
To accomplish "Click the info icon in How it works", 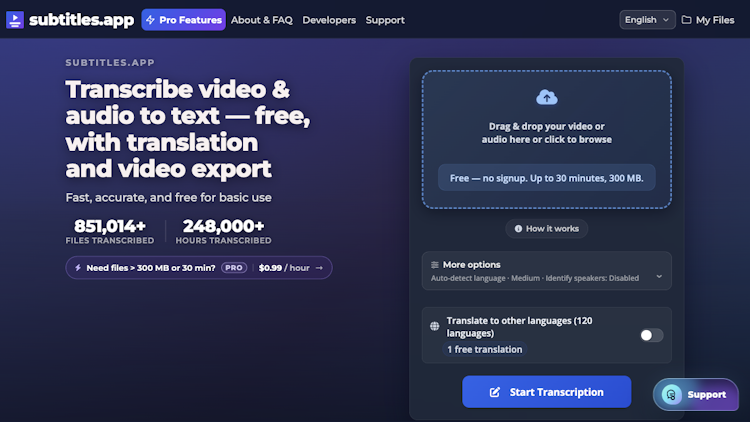I will click(518, 229).
